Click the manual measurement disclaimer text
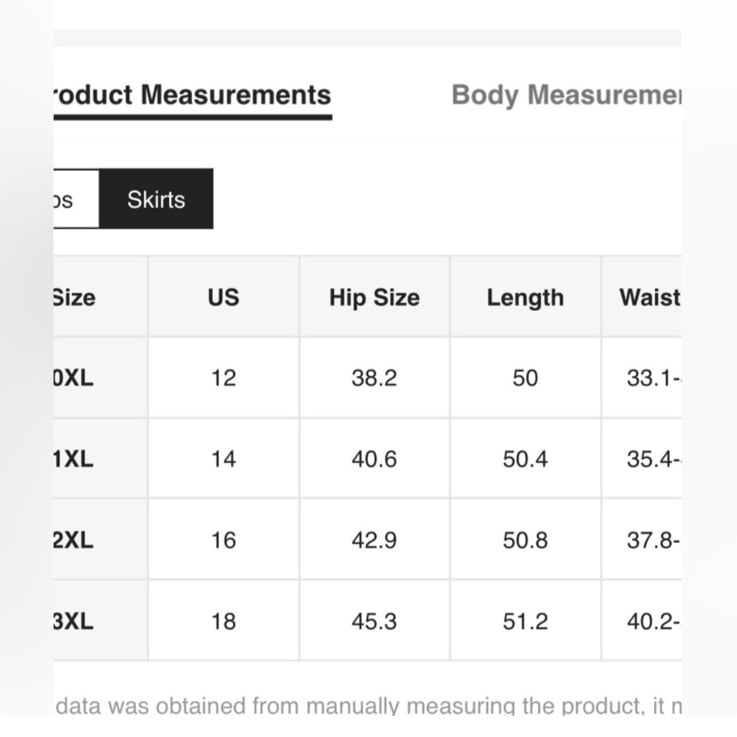The width and height of the screenshot is (737, 737). point(368,706)
